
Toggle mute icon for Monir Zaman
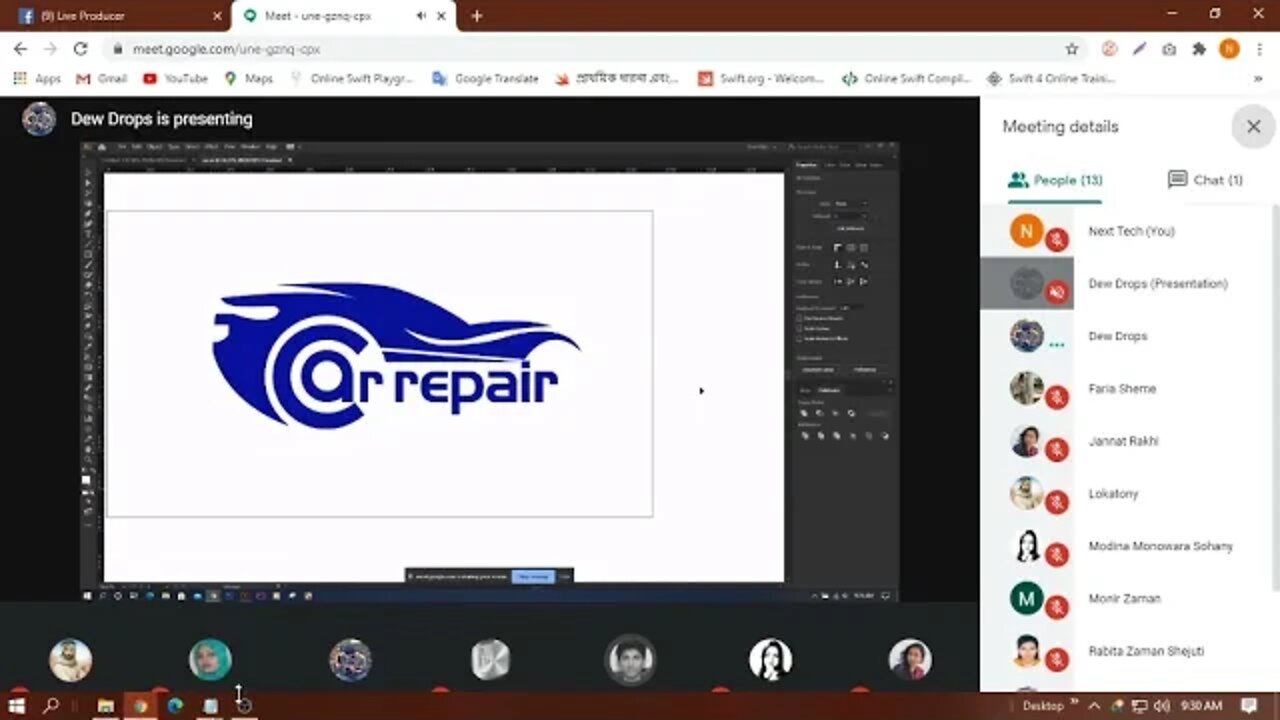click(x=1057, y=607)
